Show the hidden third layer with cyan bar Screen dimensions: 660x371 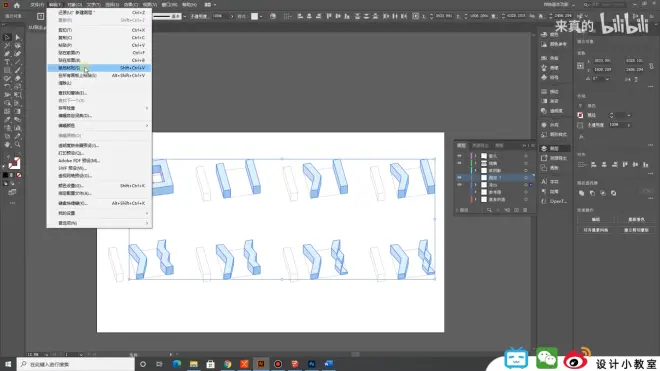click(459, 171)
